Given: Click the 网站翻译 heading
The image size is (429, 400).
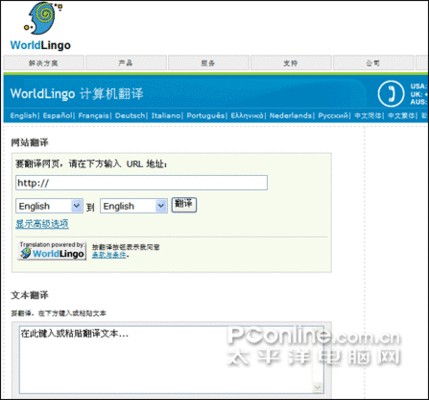Looking at the screenshot, I should 30,143.
